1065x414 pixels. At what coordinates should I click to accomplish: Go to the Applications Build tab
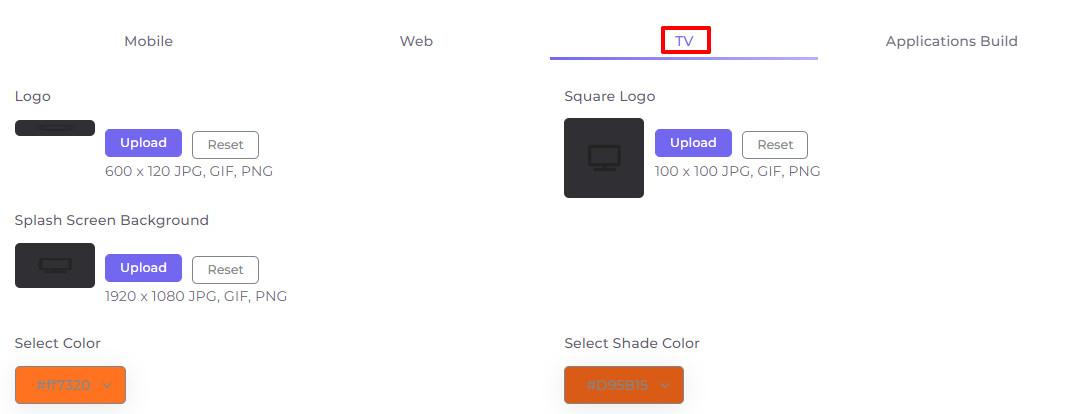[x=952, y=41]
